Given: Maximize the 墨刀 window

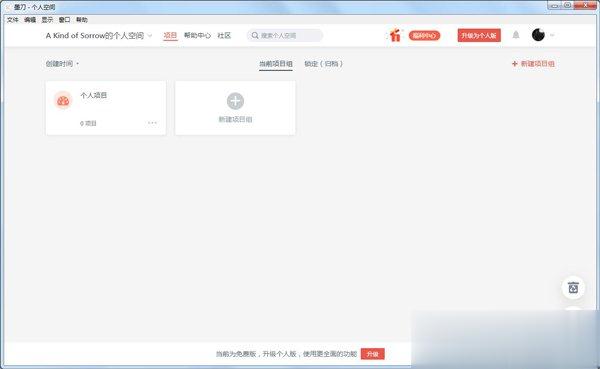Looking at the screenshot, I should click(x=567, y=5).
